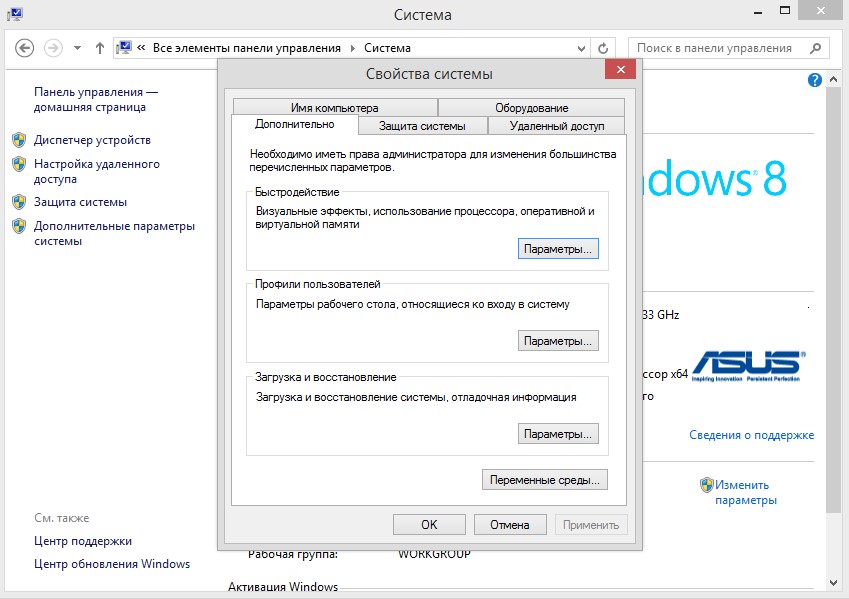Screen dimensions: 849x599
Task: Switch to the 'Оборудование' tab
Action: point(531,107)
